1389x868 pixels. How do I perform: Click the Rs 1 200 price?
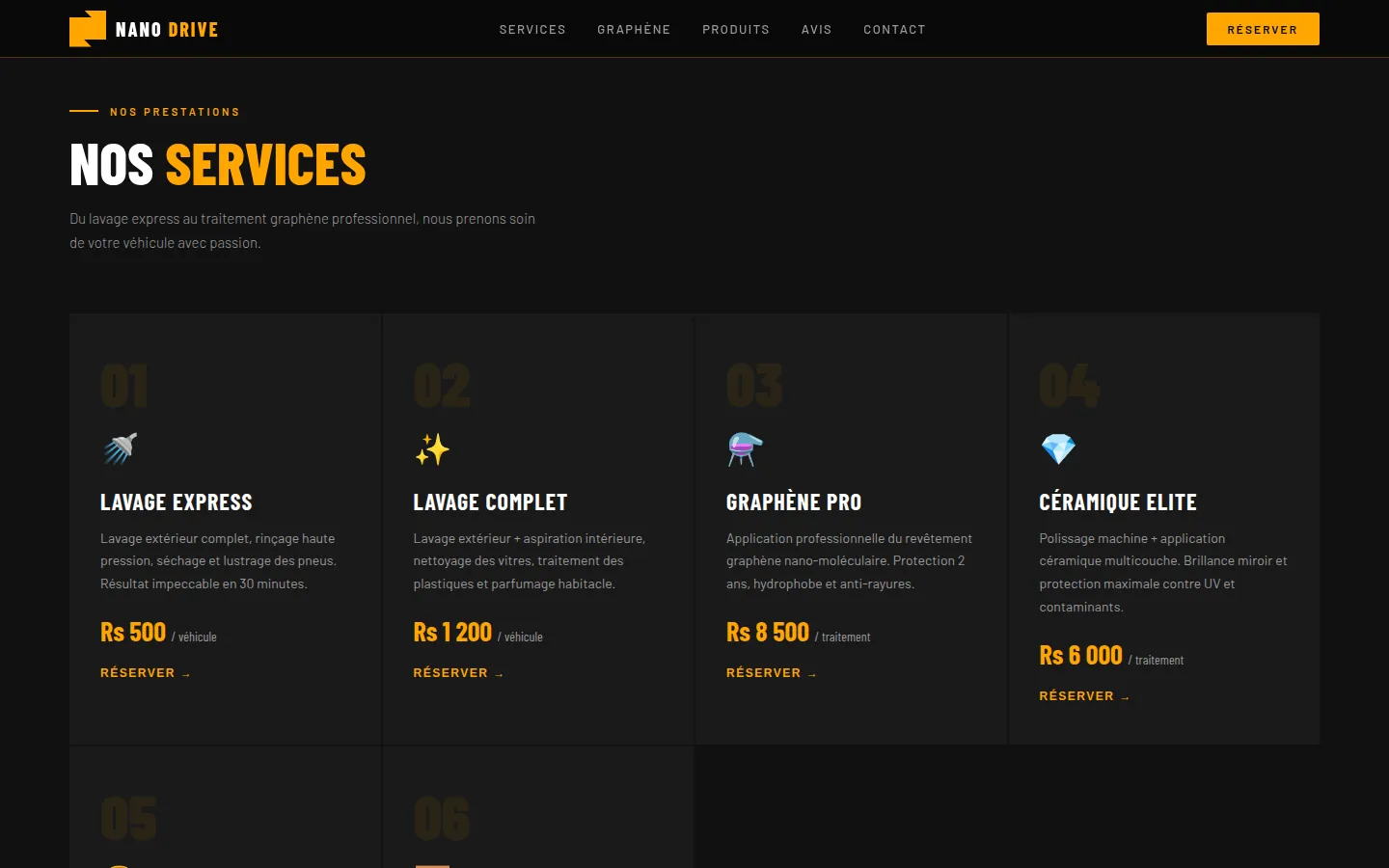(452, 633)
